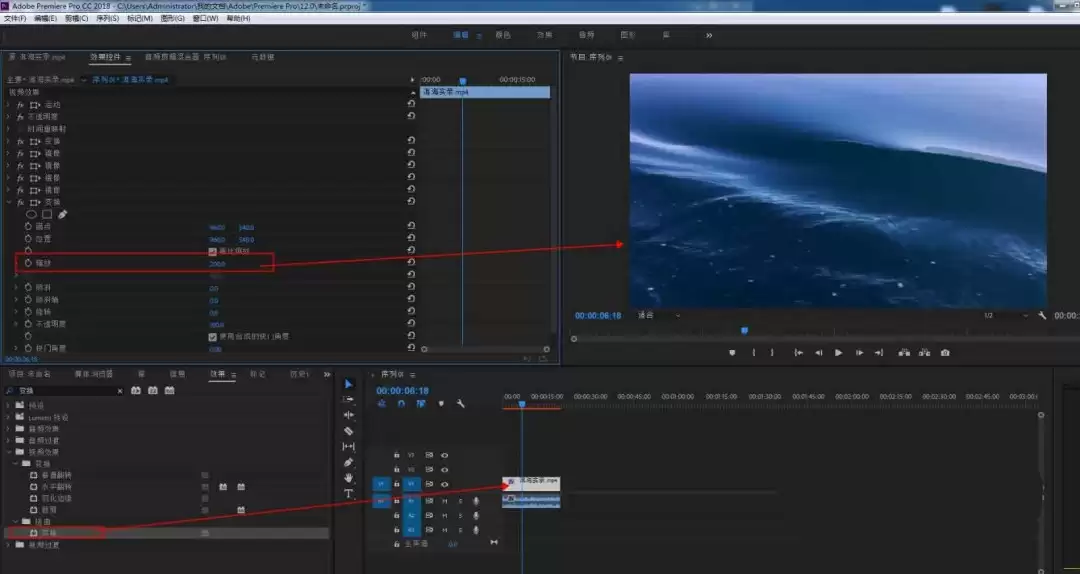Switch to the 颜色 workspace

click(x=503, y=35)
